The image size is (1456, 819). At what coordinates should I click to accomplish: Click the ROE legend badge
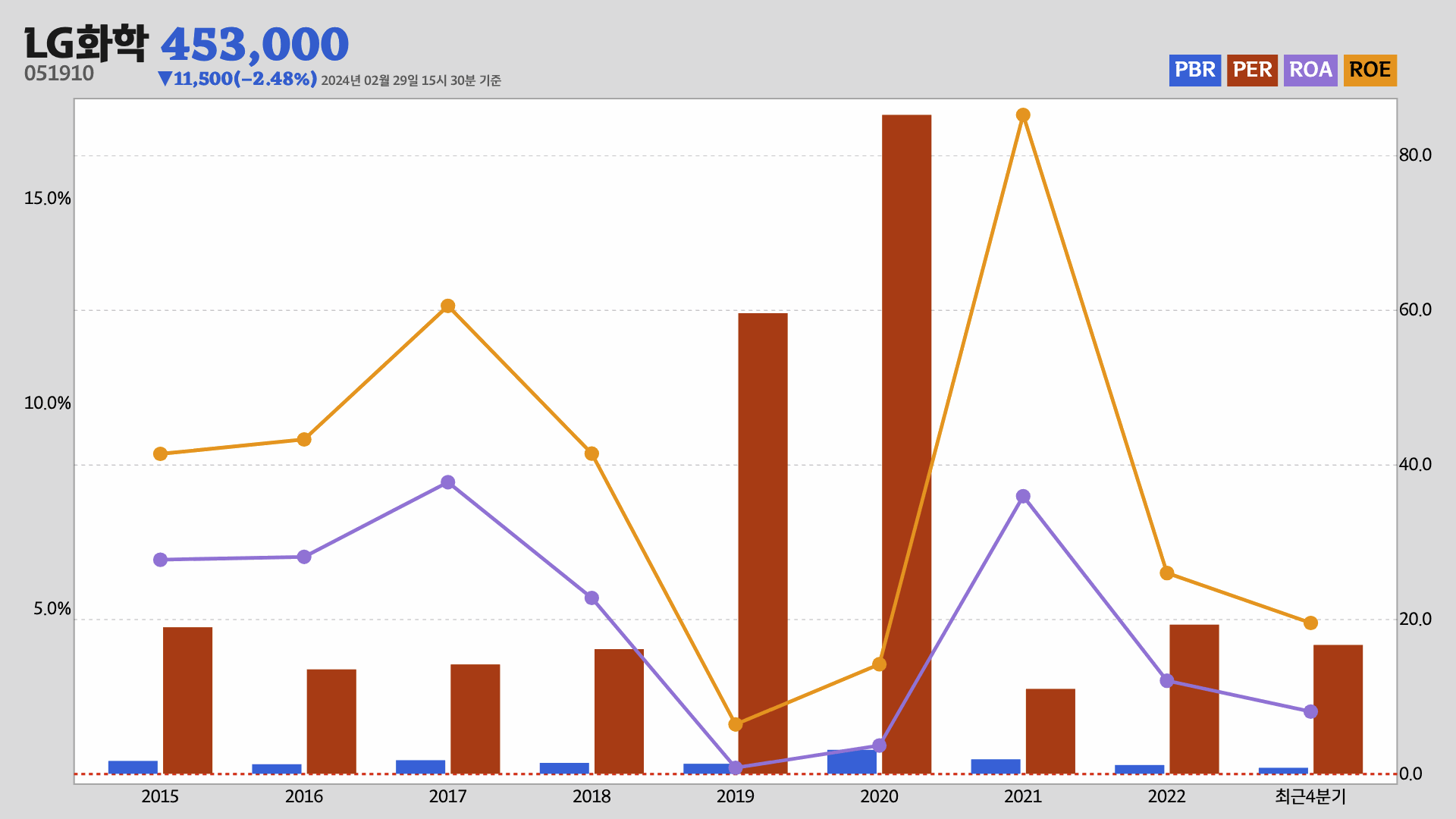click(x=1370, y=71)
